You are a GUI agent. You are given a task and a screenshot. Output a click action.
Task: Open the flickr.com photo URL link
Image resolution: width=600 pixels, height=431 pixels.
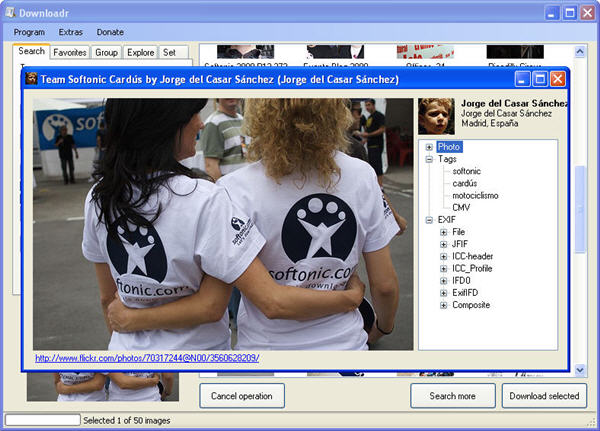coord(147,358)
